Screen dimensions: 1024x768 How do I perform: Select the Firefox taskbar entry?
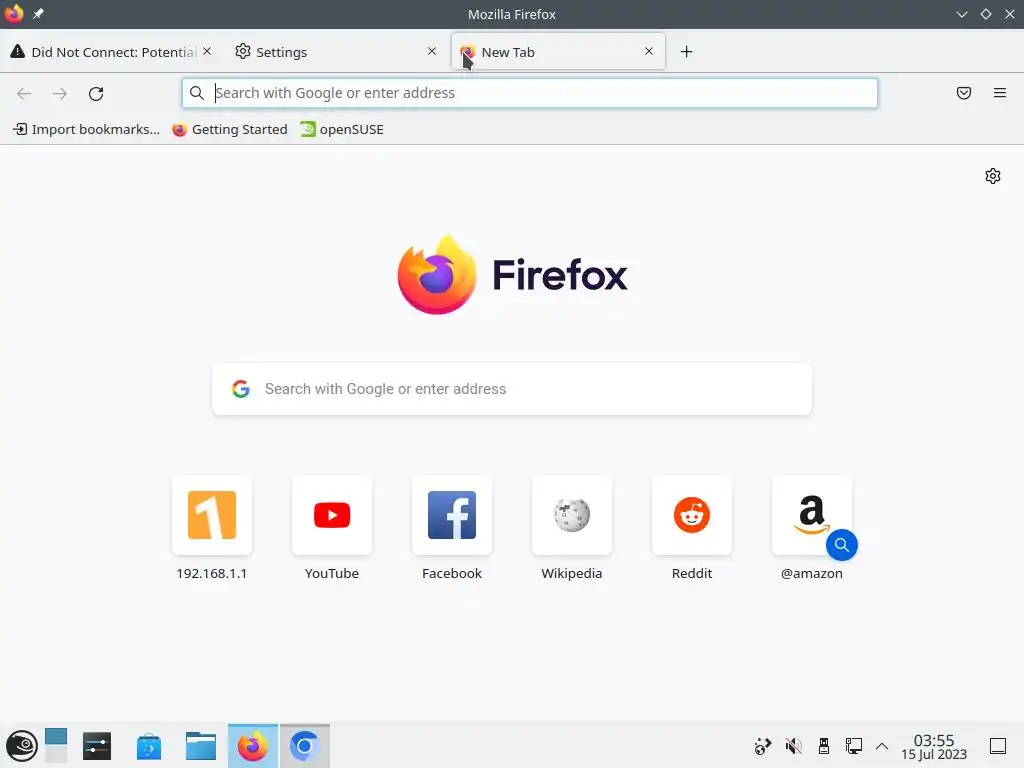pos(253,746)
